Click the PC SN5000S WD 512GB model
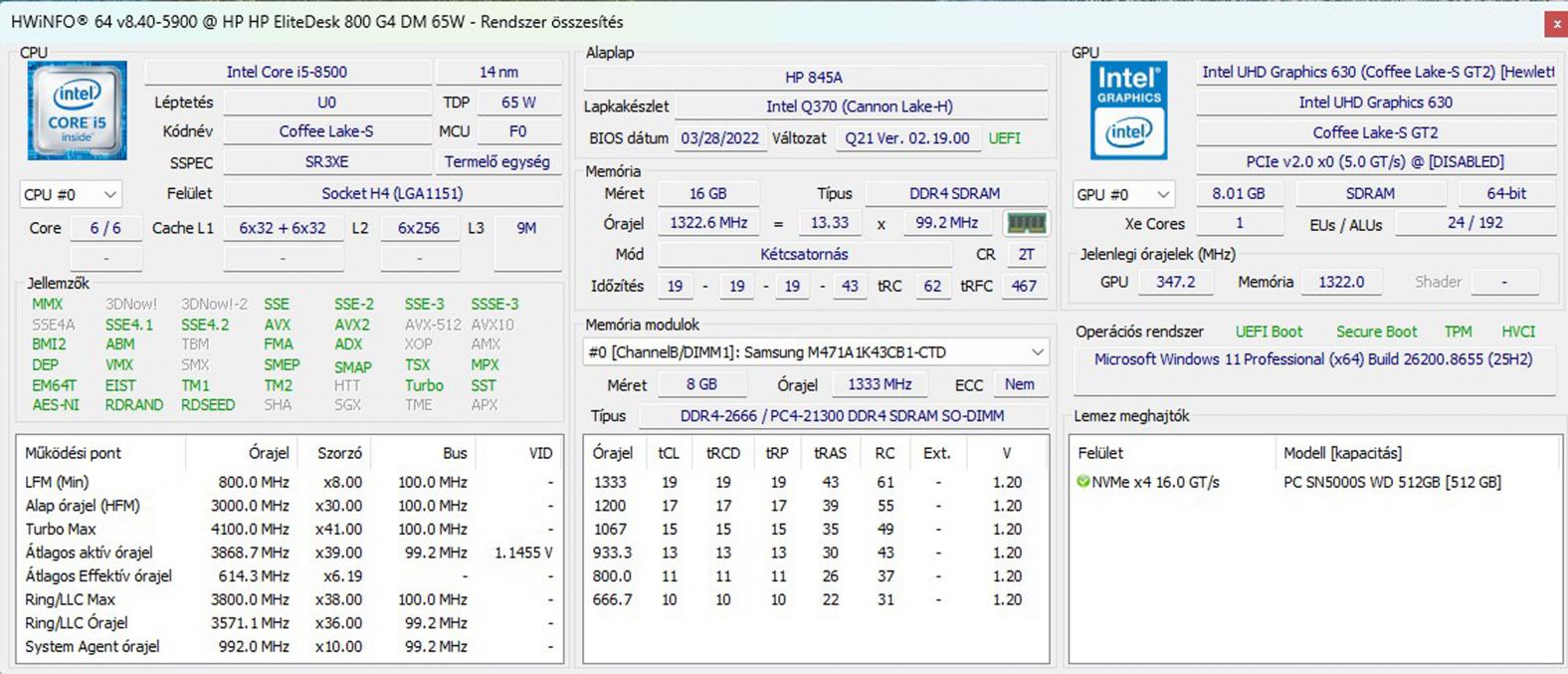This screenshot has width=1568, height=674. pyautogui.click(x=1392, y=482)
